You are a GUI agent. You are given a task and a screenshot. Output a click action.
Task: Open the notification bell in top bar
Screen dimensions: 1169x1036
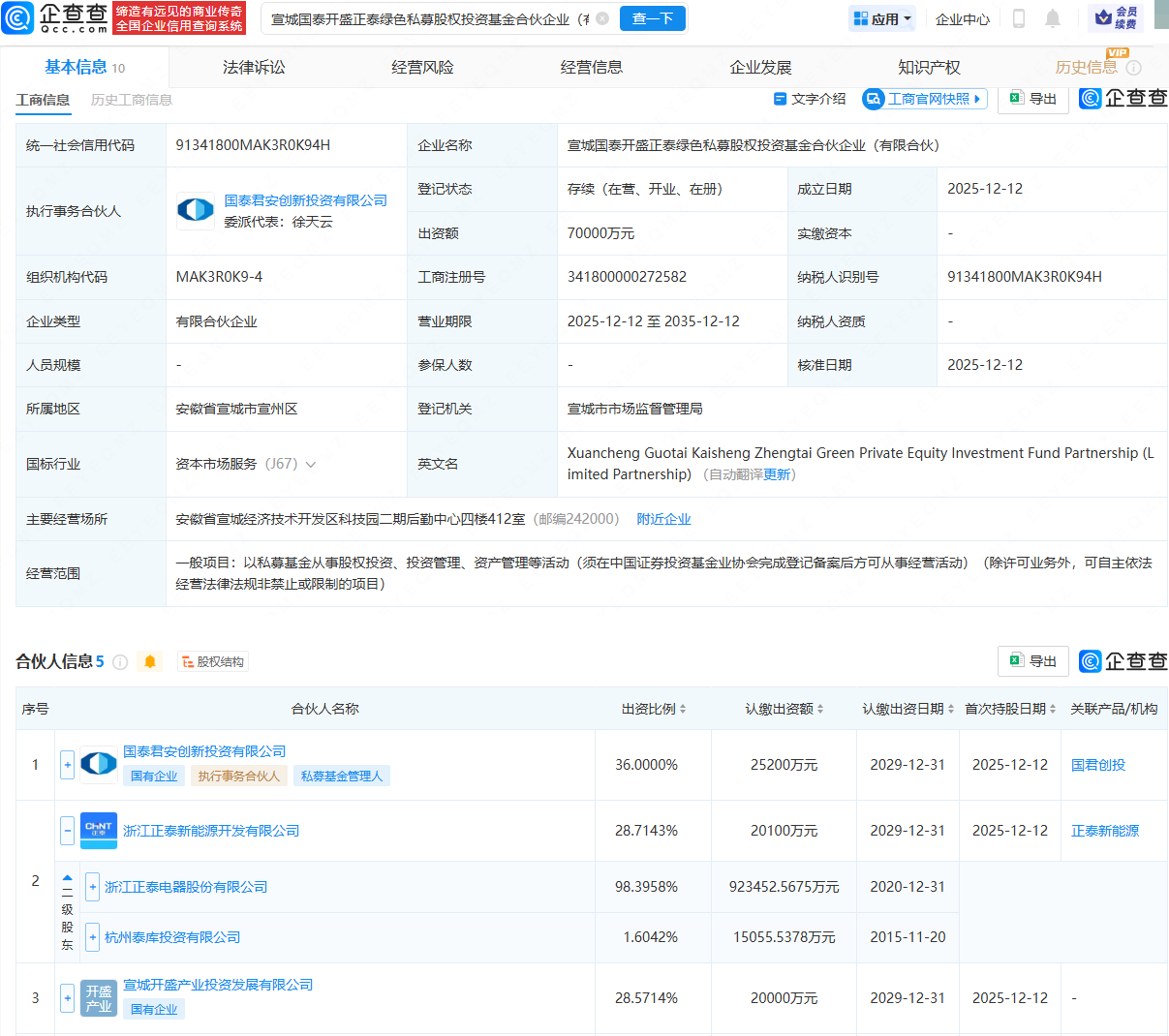[1052, 18]
